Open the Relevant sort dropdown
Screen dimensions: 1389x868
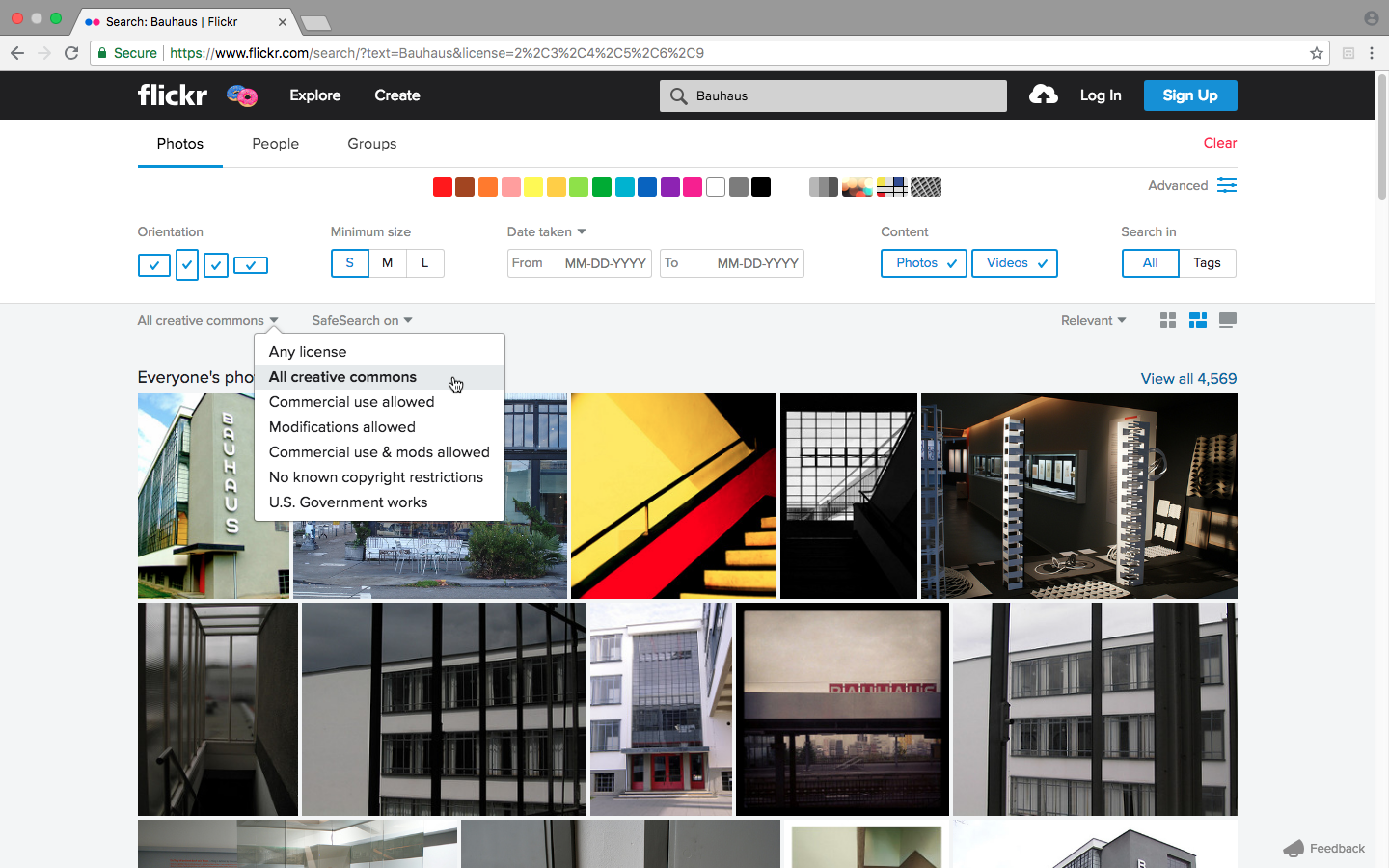click(x=1093, y=320)
